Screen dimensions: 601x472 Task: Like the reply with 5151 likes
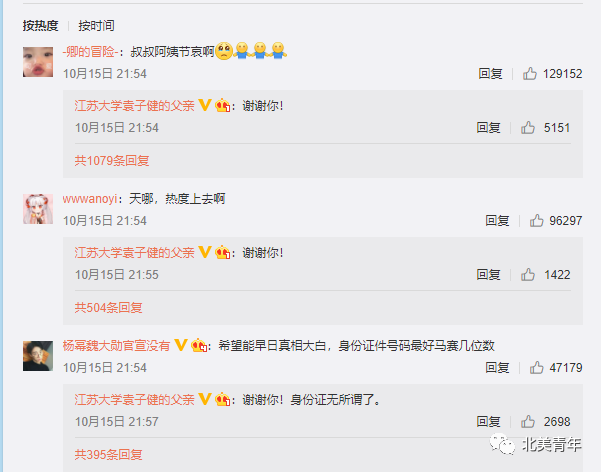pos(528,128)
